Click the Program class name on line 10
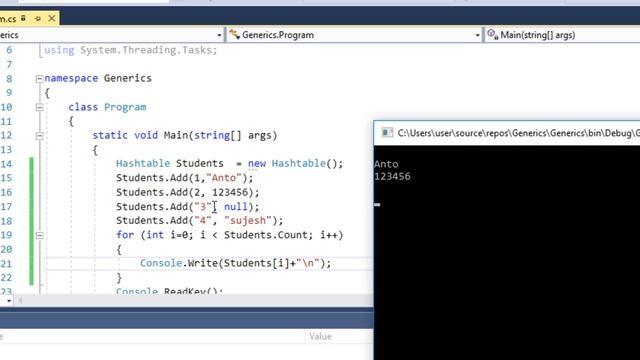Screen dimensions: 640x360 (x=125, y=107)
